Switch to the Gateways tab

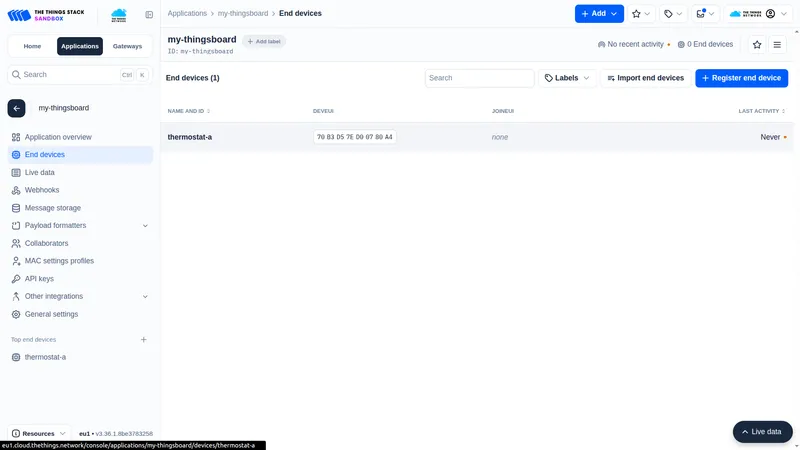127,46
